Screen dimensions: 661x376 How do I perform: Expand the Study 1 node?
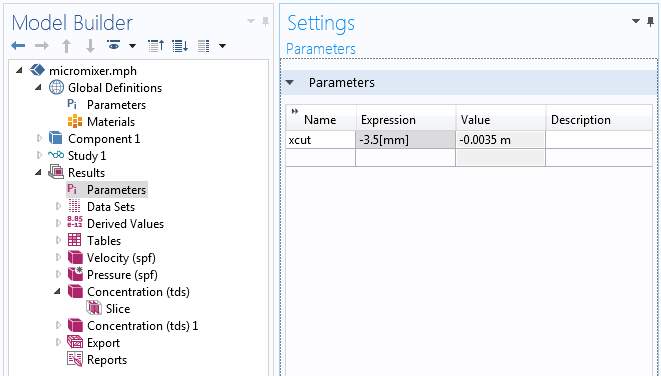[39, 155]
